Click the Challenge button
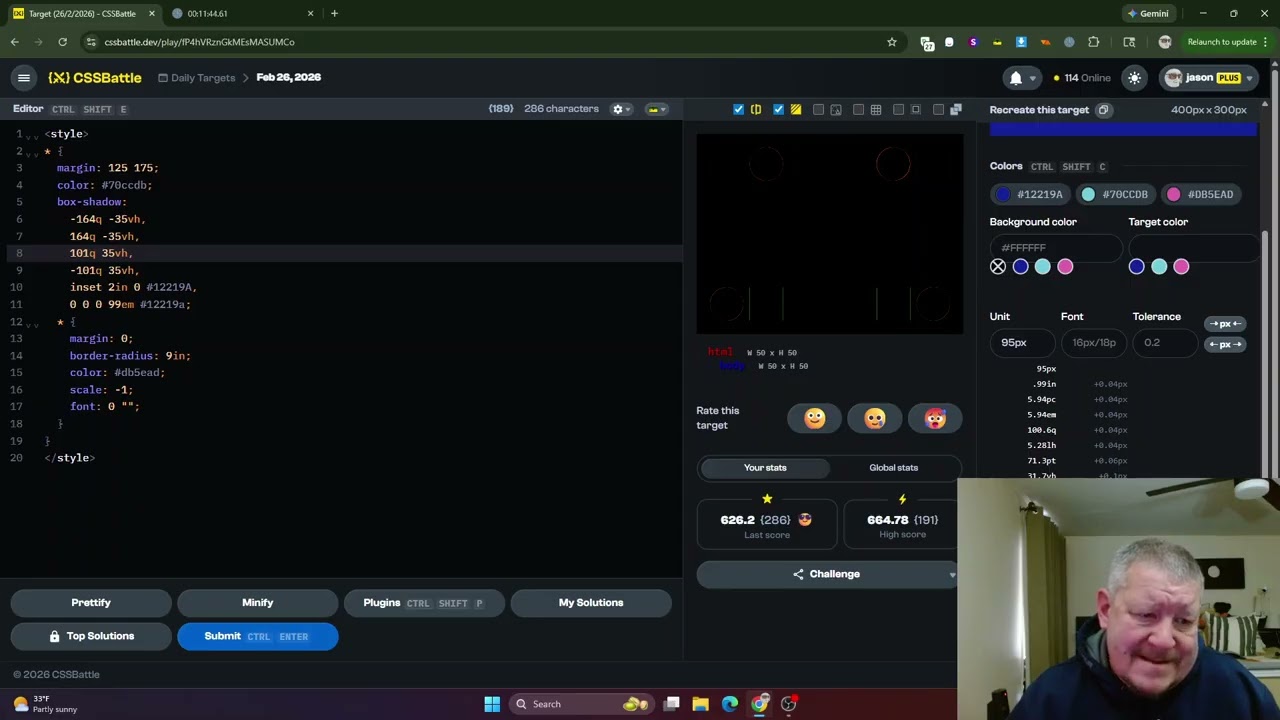Screen dimensions: 1280x720 tap(826, 574)
